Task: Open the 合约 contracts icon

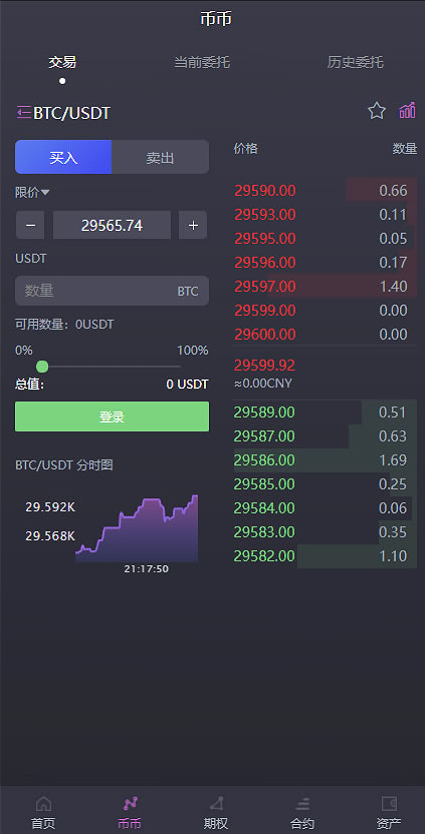Action: point(303,803)
